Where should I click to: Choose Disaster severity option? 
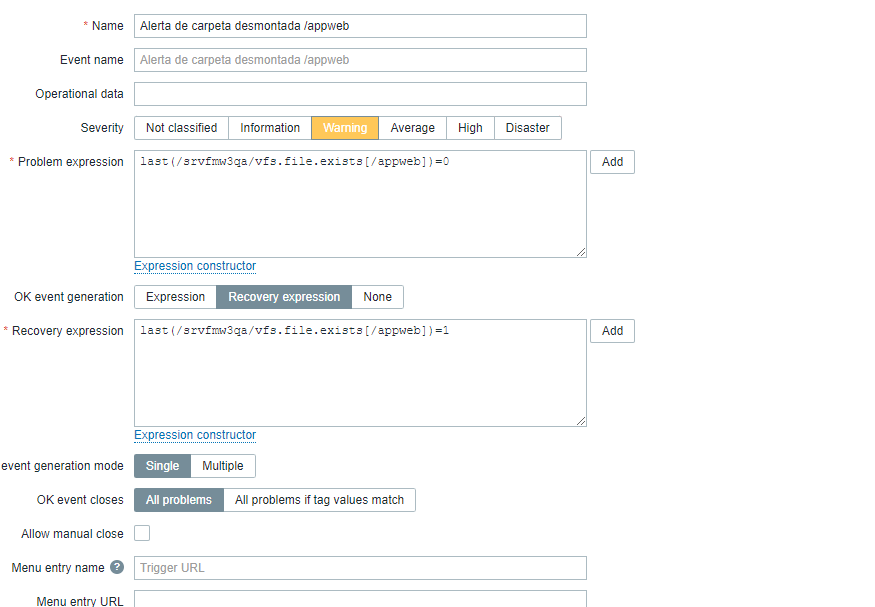527,128
